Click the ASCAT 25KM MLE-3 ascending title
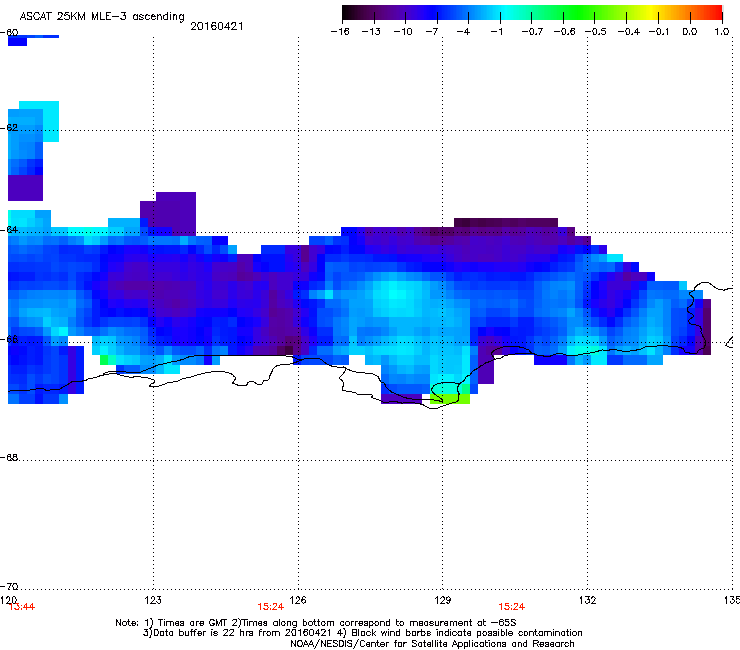 [102, 17]
